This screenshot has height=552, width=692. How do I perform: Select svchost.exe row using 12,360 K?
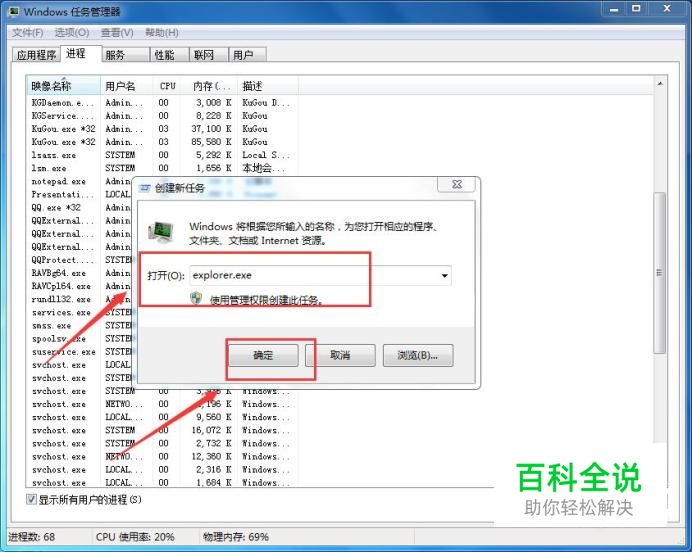tap(161, 457)
